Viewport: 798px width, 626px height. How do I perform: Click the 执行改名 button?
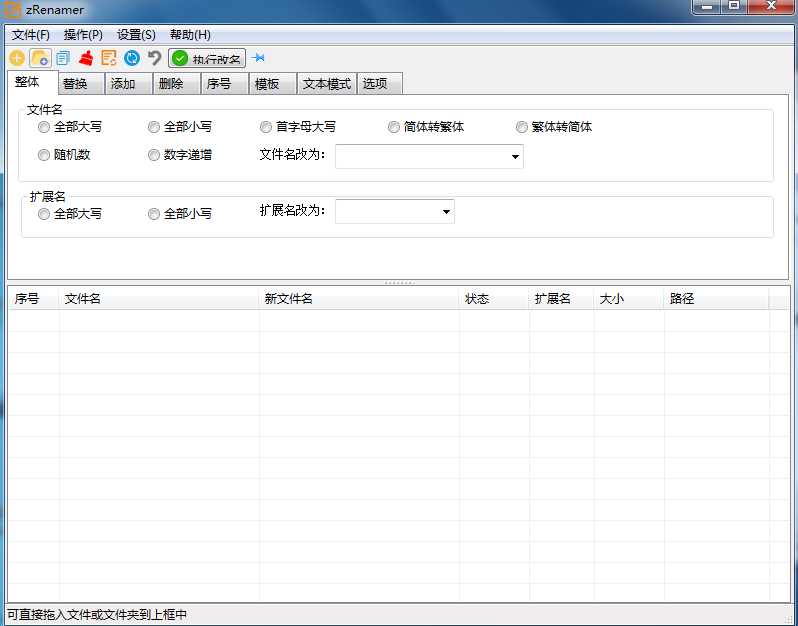tap(207, 59)
